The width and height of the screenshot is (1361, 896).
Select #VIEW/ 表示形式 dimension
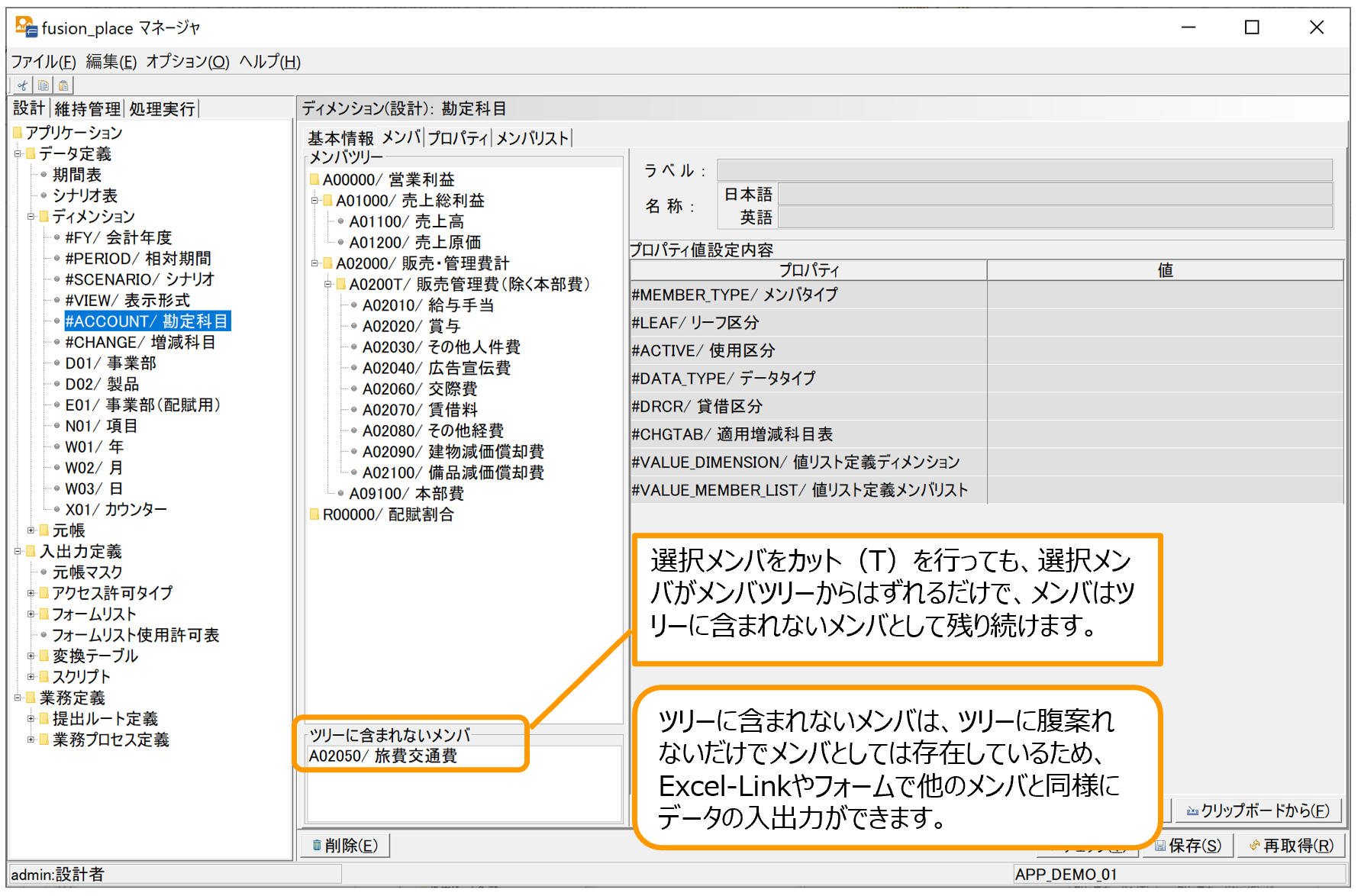click(127, 300)
